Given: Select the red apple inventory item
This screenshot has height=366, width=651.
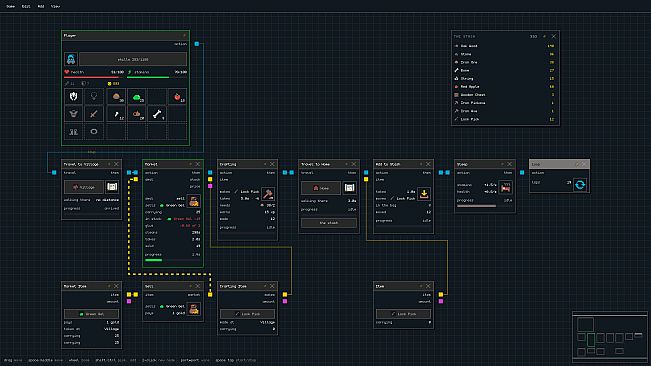Looking at the screenshot, I should (x=178, y=97).
